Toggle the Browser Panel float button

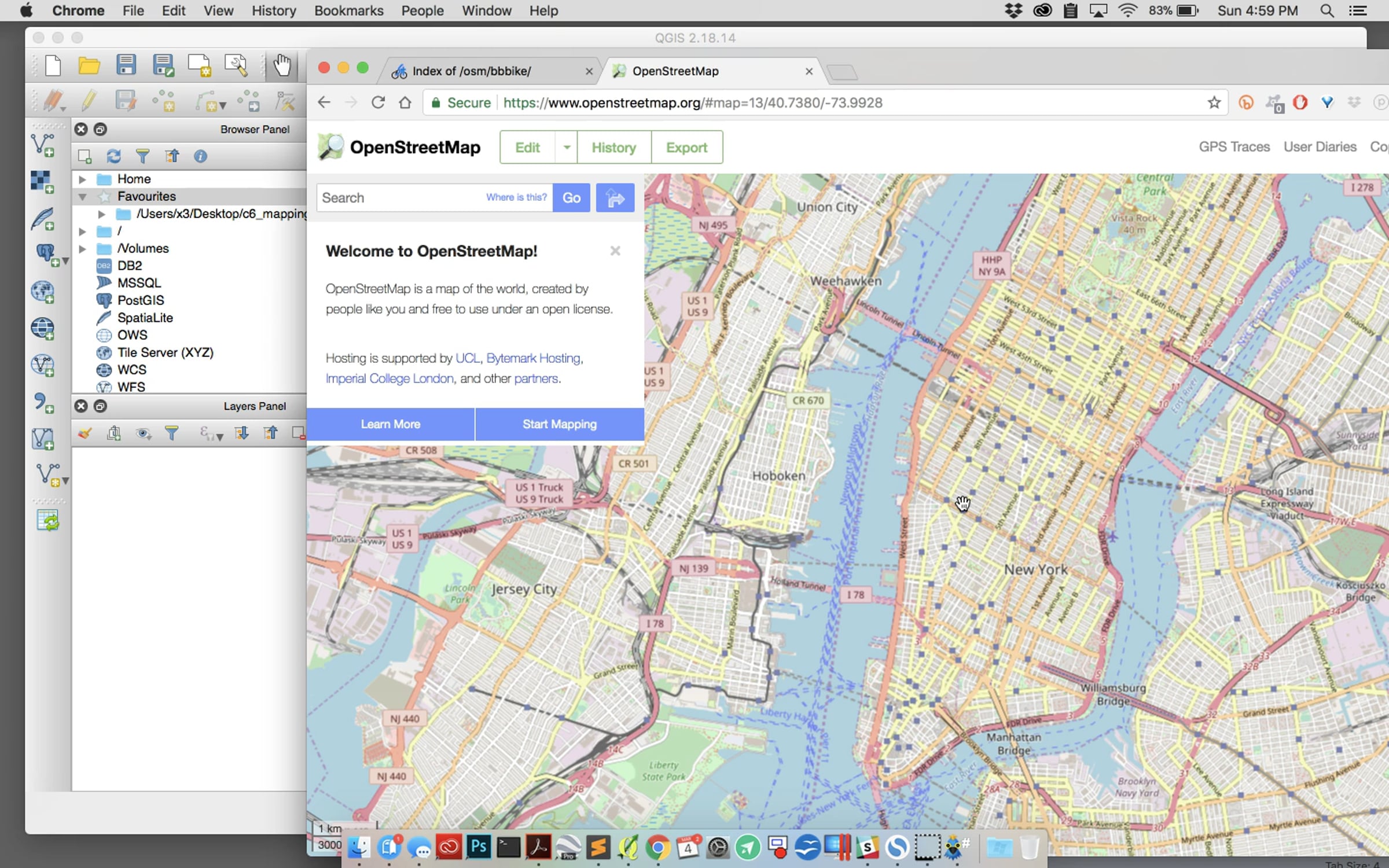point(100,130)
